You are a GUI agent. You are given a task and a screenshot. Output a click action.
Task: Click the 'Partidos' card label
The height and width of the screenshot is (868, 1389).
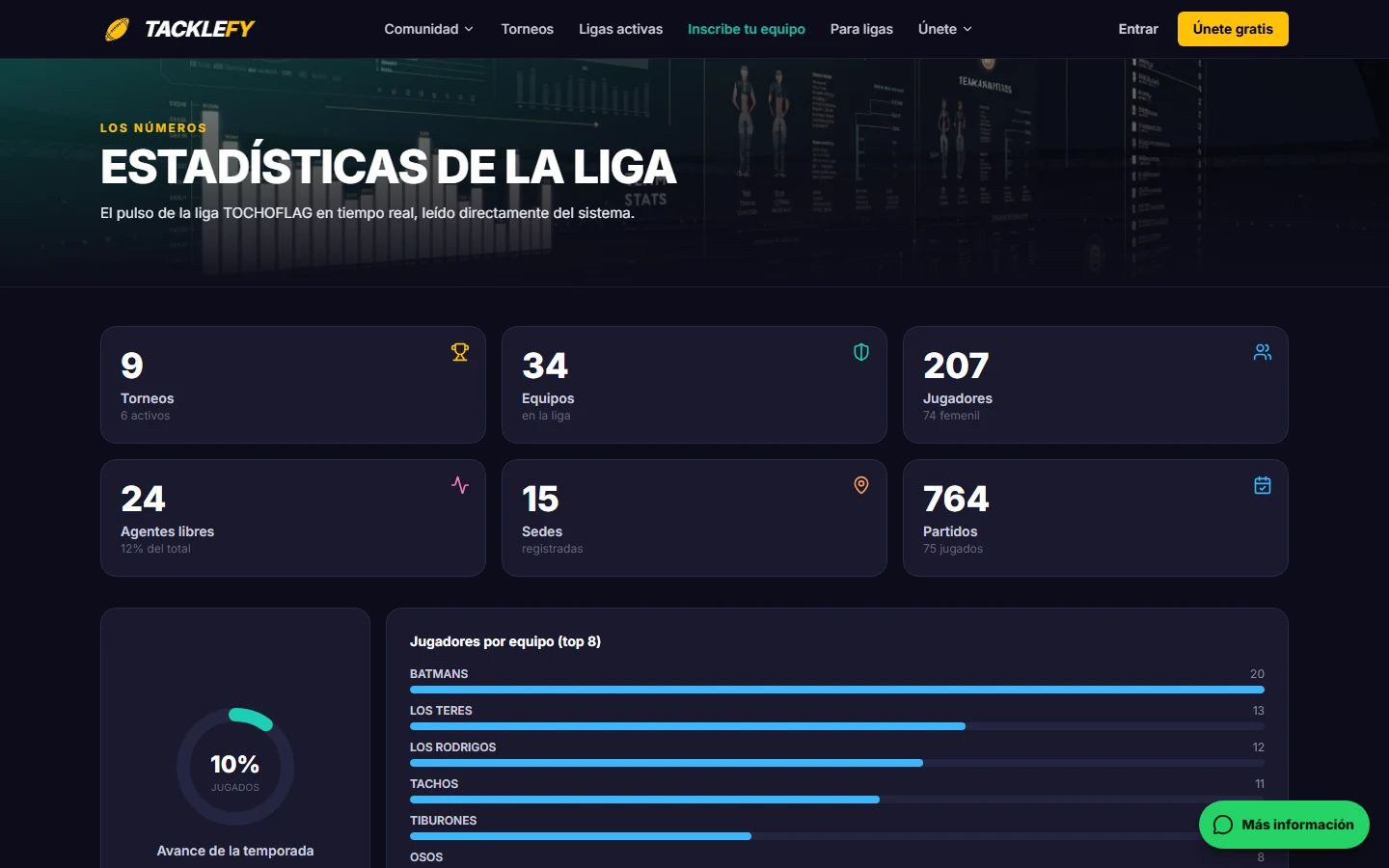[x=950, y=531]
